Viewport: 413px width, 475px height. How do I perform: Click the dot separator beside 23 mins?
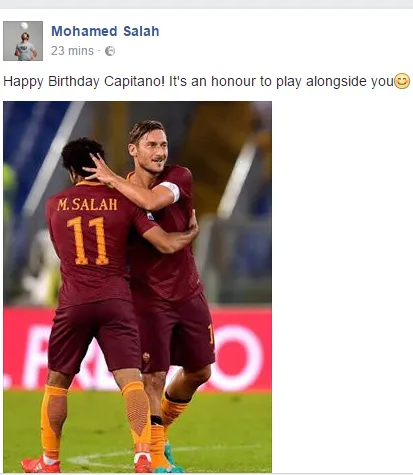pyautogui.click(x=99, y=51)
